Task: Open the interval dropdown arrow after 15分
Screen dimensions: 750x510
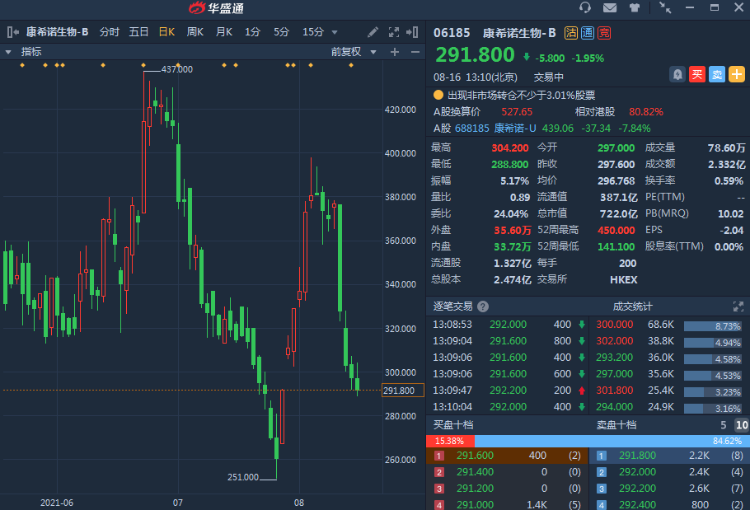Action: (335, 33)
